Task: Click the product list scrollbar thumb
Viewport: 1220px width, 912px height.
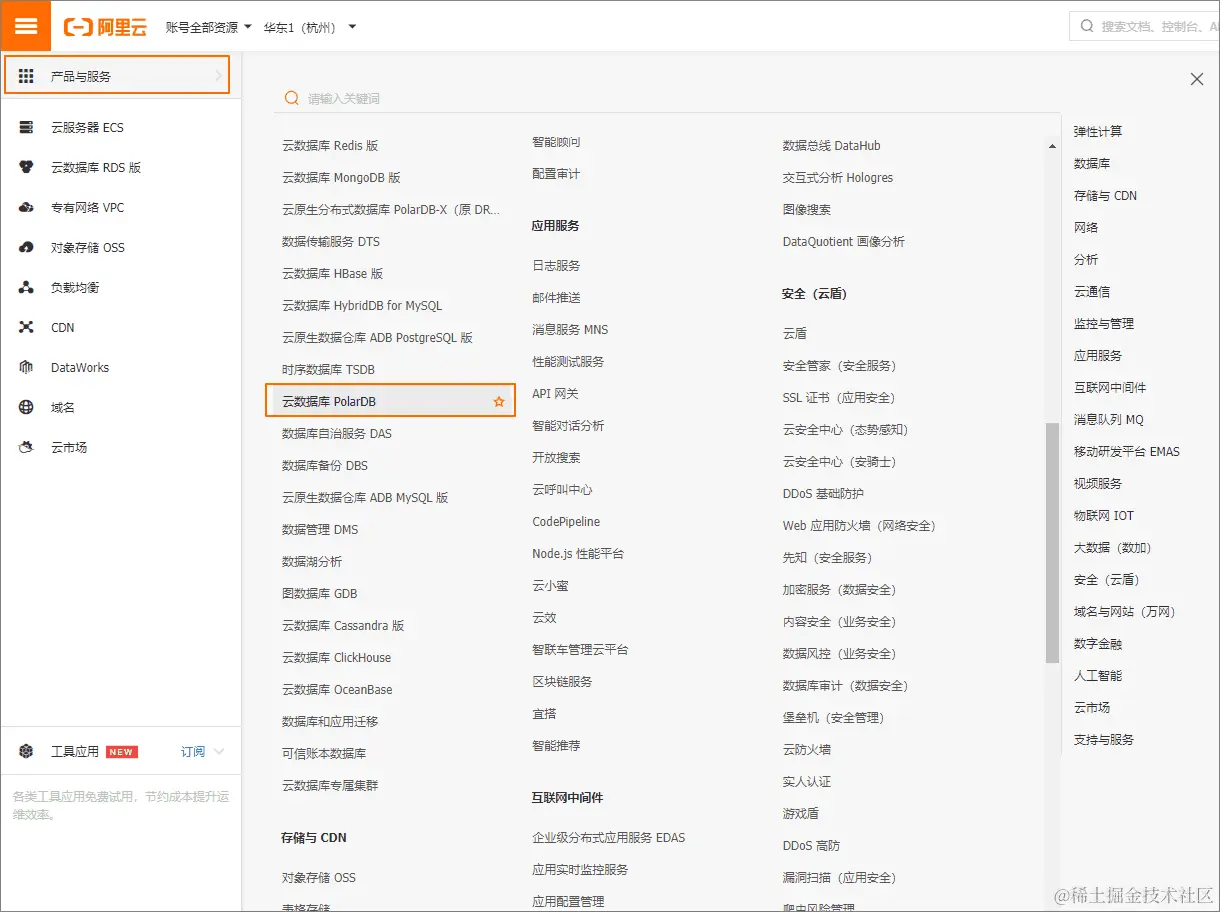Action: click(1052, 542)
